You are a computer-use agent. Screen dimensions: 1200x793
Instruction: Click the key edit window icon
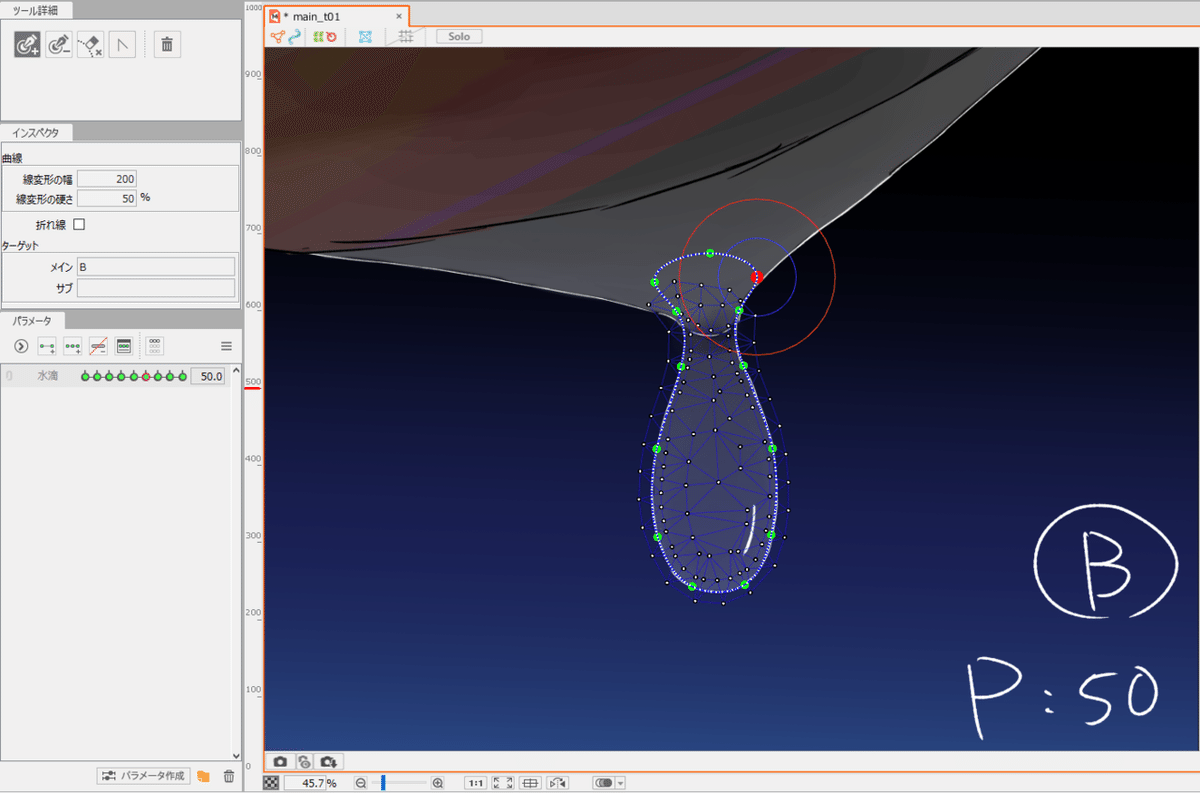click(x=124, y=346)
